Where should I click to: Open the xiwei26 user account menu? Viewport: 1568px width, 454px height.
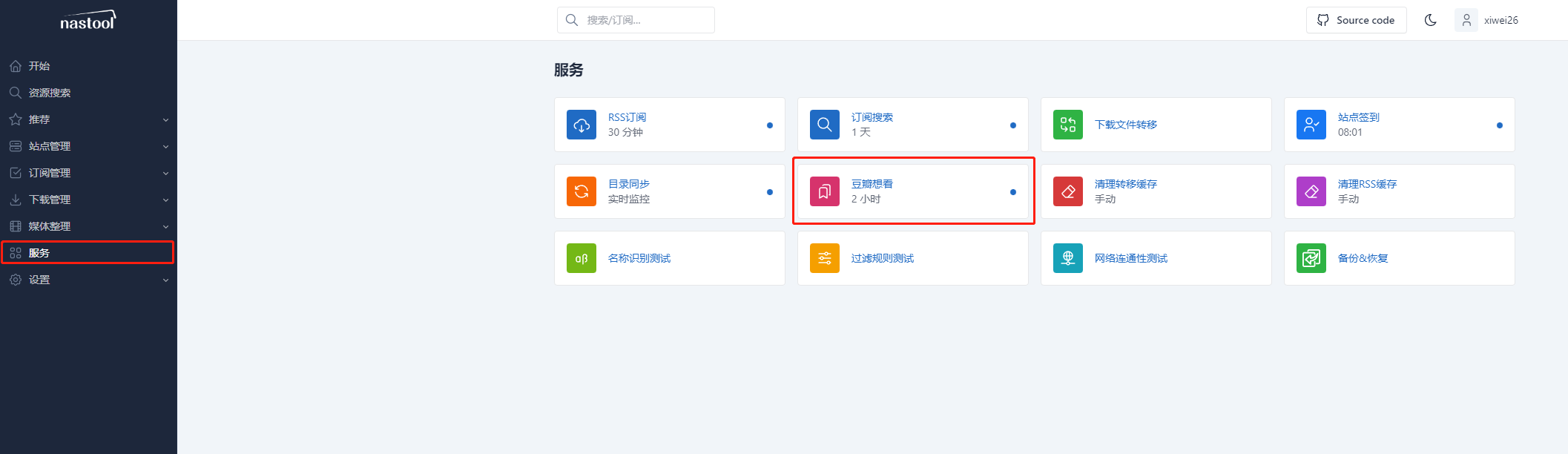(x=1488, y=20)
